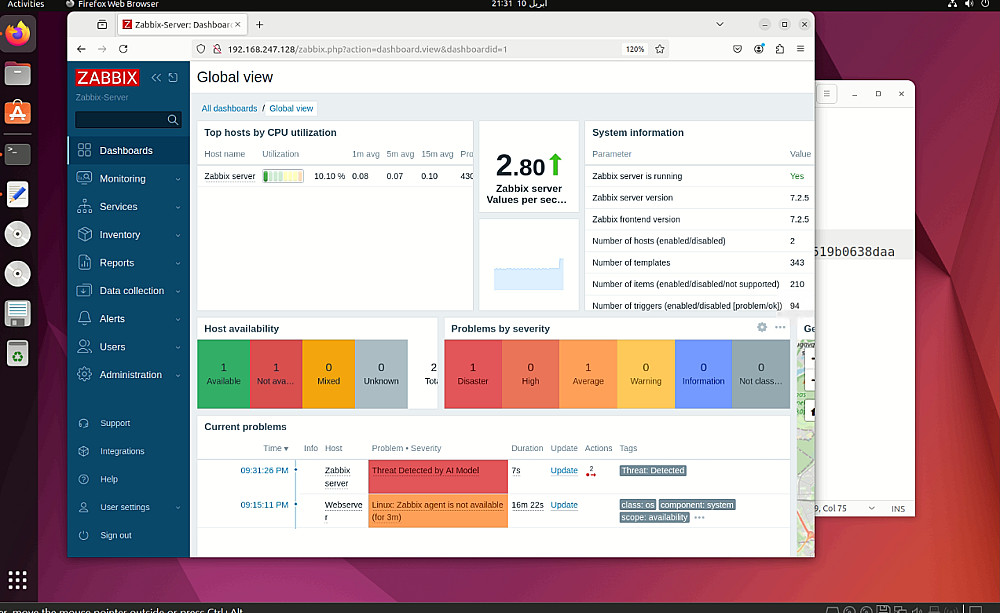Viewport: 1000px width, 613px height.
Task: Go to All dashboards breadcrumb link
Action: 230,108
